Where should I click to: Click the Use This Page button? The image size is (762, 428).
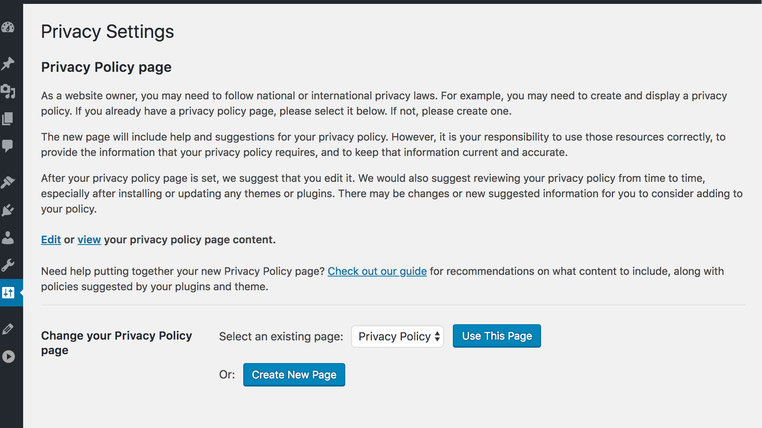(x=497, y=336)
